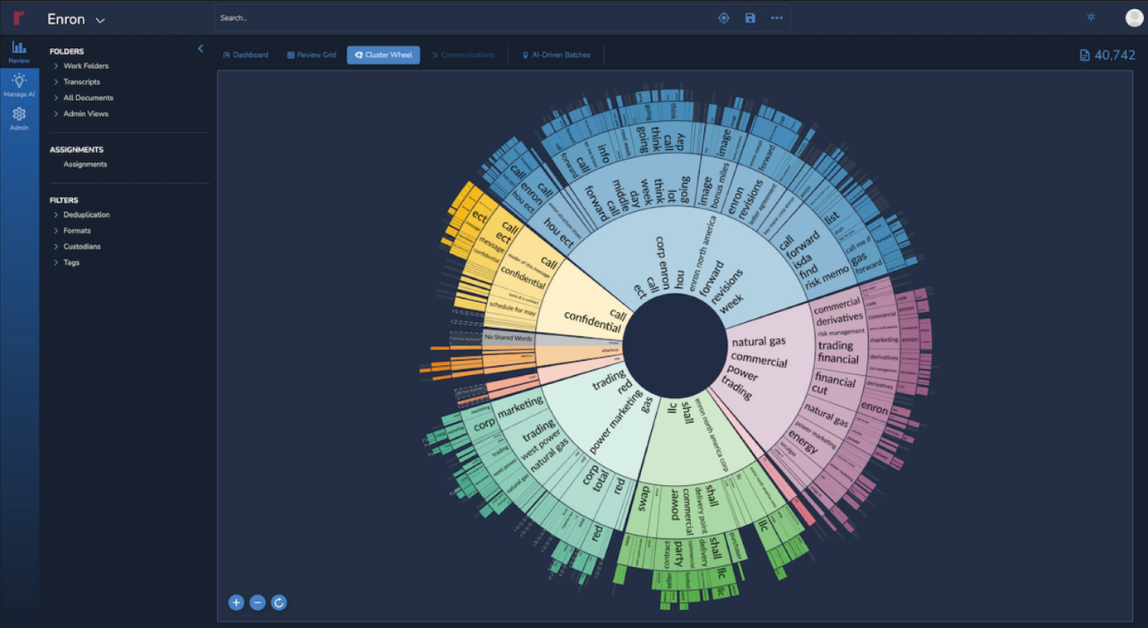Click the 'schedule for may' yellow segment

[x=512, y=310]
